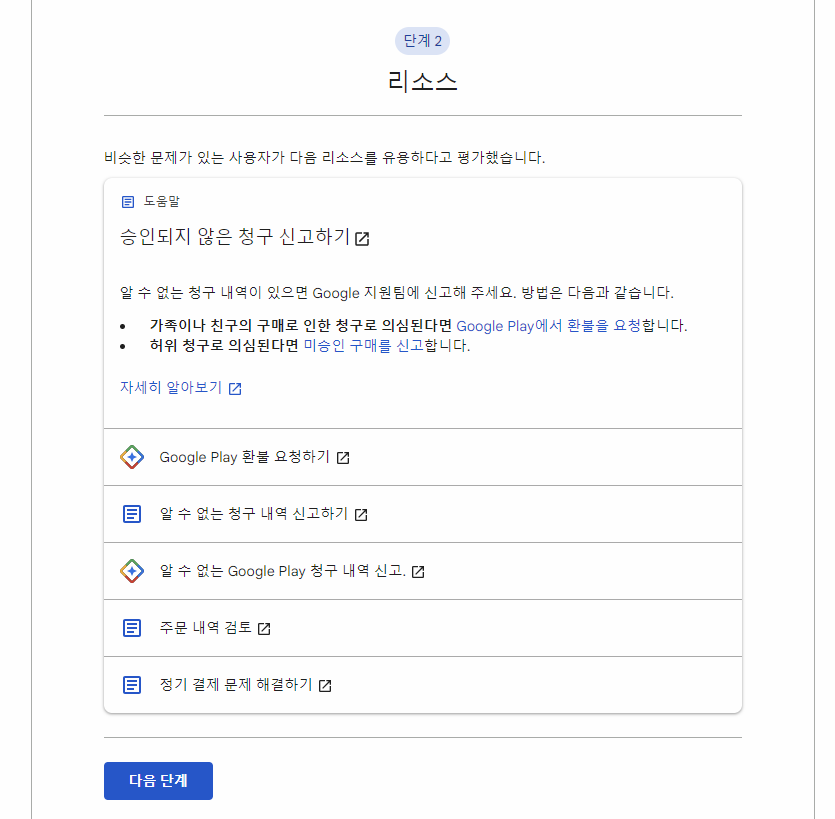Click external-link icon after 자세히 알아보기
This screenshot has height=819, width=835.
point(234,388)
